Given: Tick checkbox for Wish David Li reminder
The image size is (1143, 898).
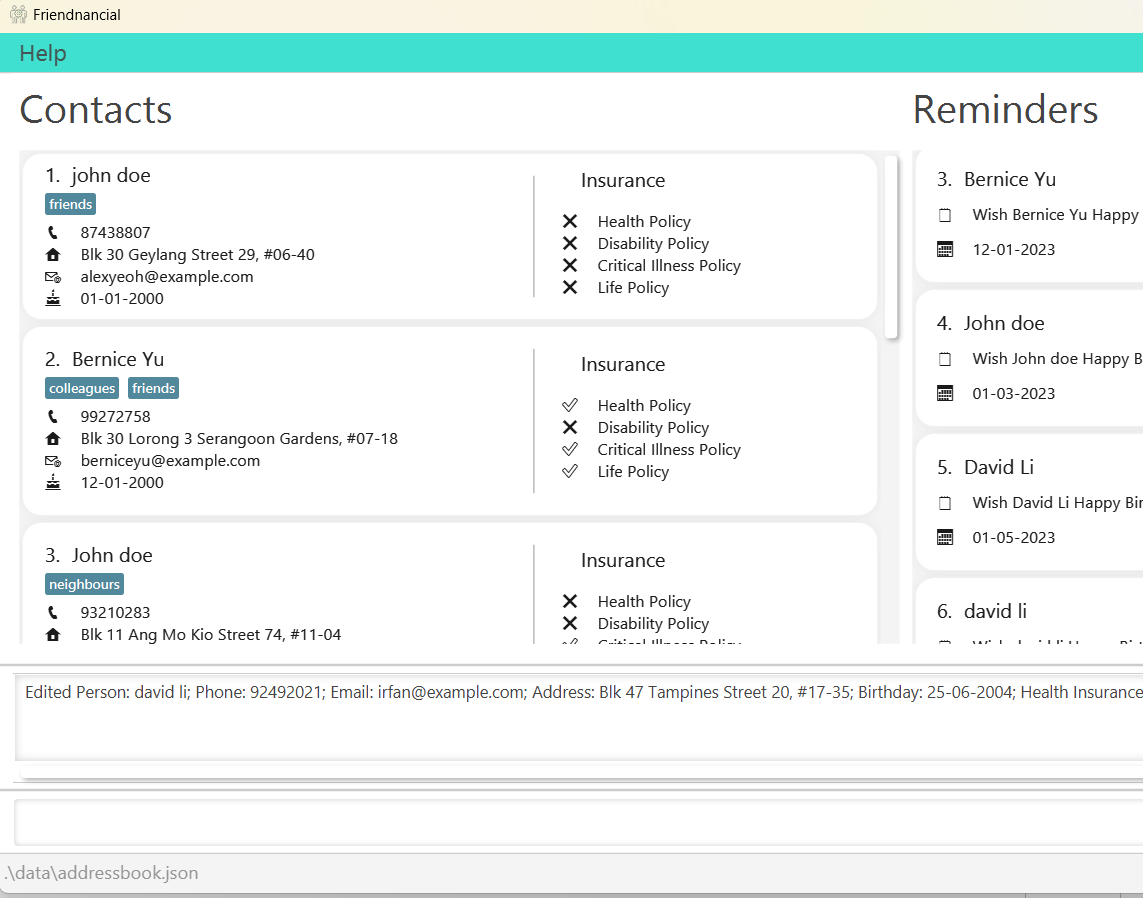Looking at the screenshot, I should [945, 503].
